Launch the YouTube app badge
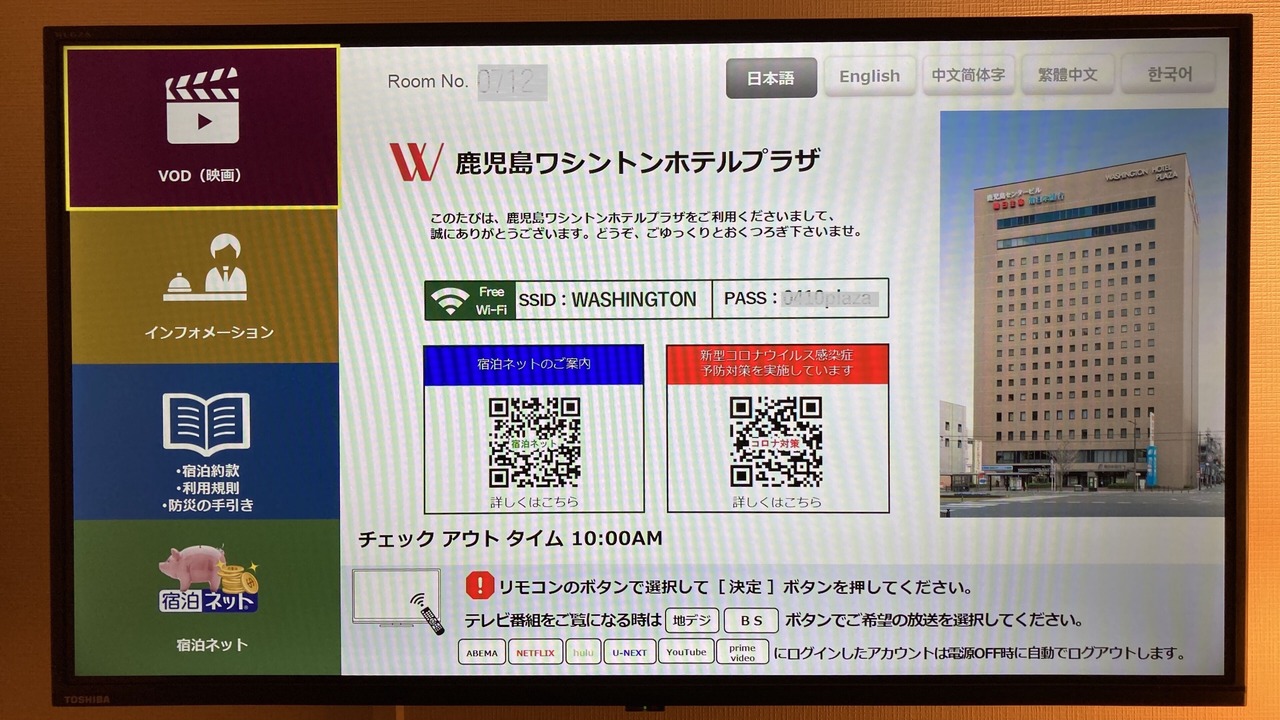 [x=686, y=652]
